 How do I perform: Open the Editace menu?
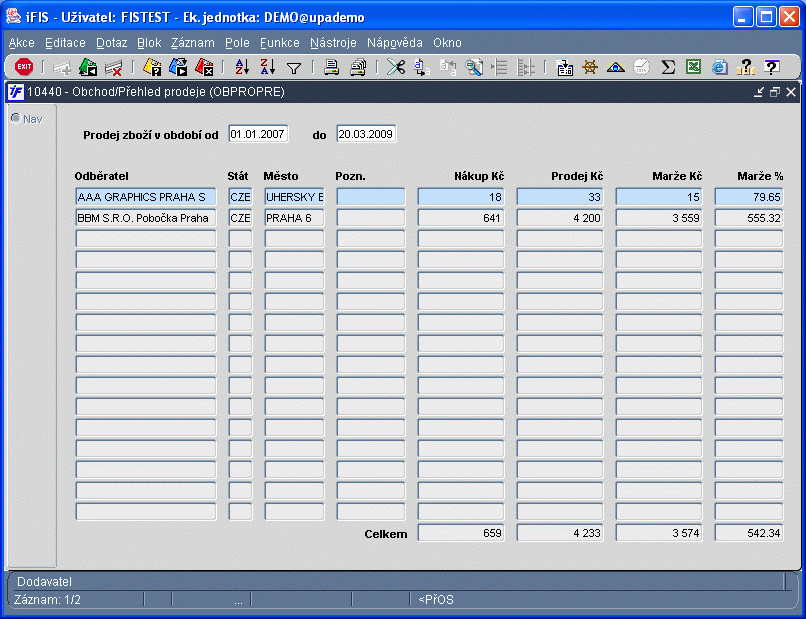[65, 43]
